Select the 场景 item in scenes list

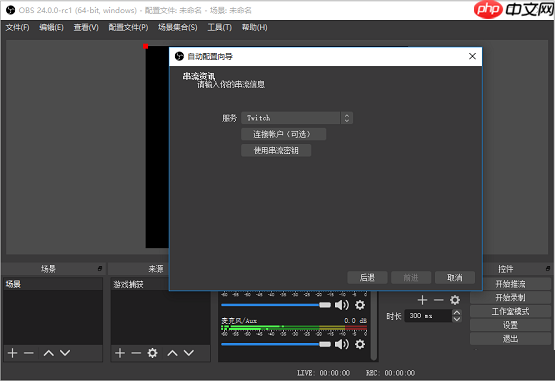53,284
